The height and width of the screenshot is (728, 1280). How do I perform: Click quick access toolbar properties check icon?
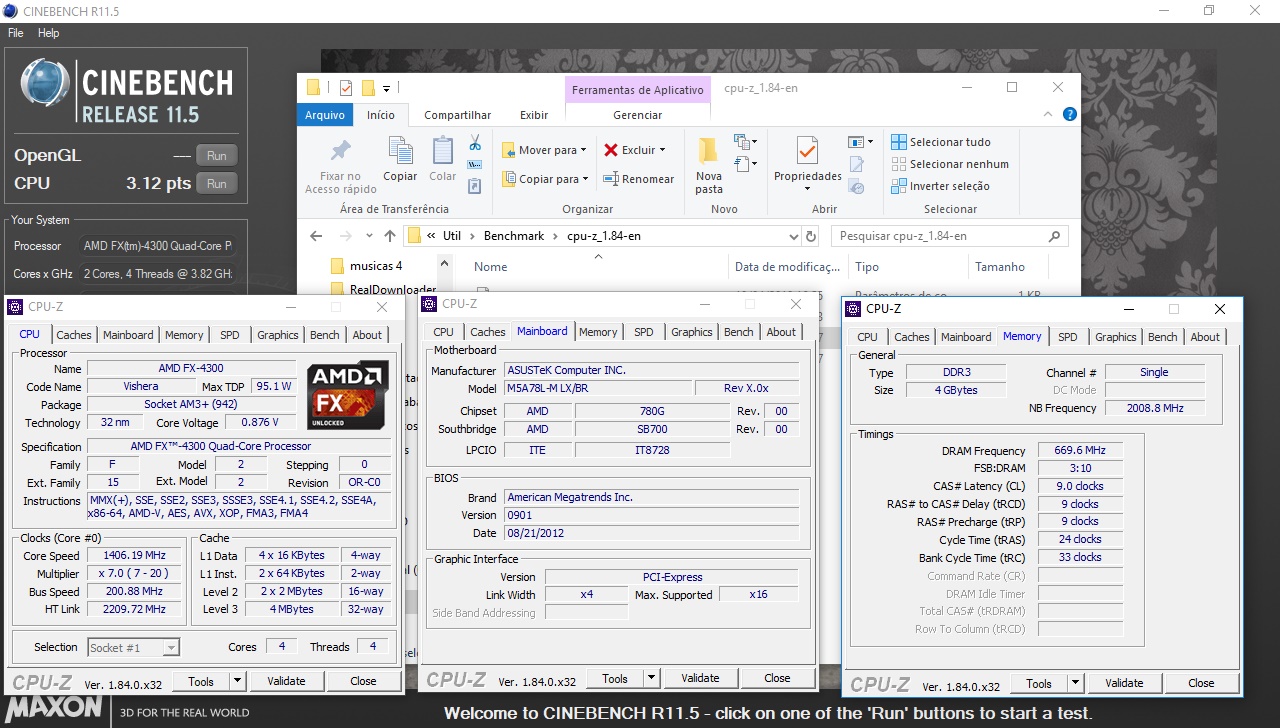[x=346, y=88]
